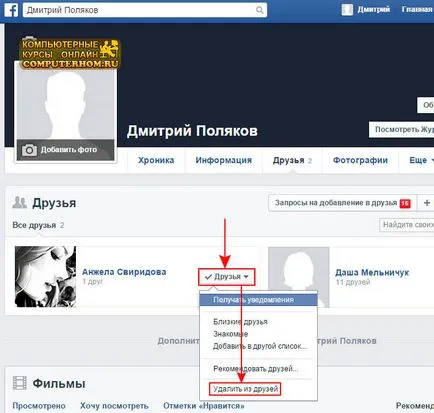Go to Главная in top bar
434x413 pixels.
coord(417,10)
